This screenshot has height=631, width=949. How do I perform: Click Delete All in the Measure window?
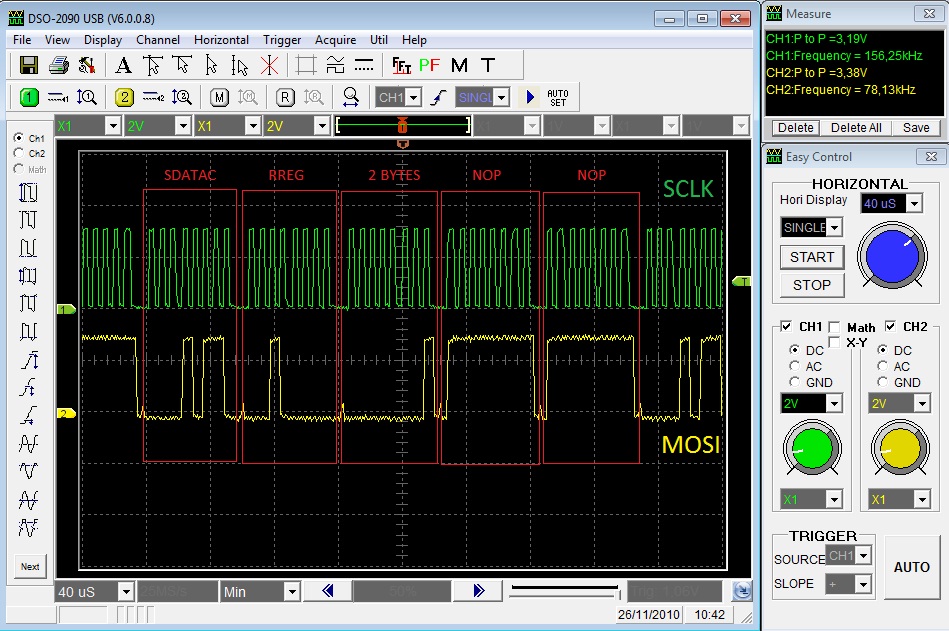856,128
